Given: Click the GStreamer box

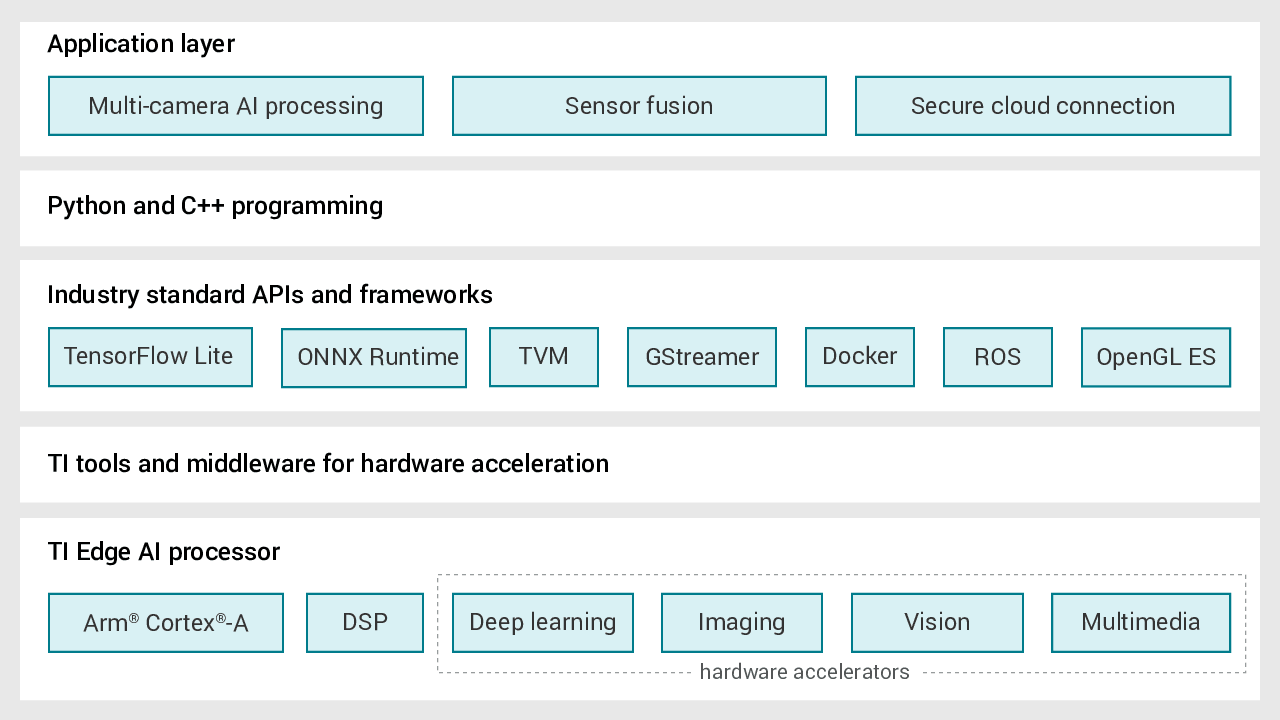Looking at the screenshot, I should (702, 357).
